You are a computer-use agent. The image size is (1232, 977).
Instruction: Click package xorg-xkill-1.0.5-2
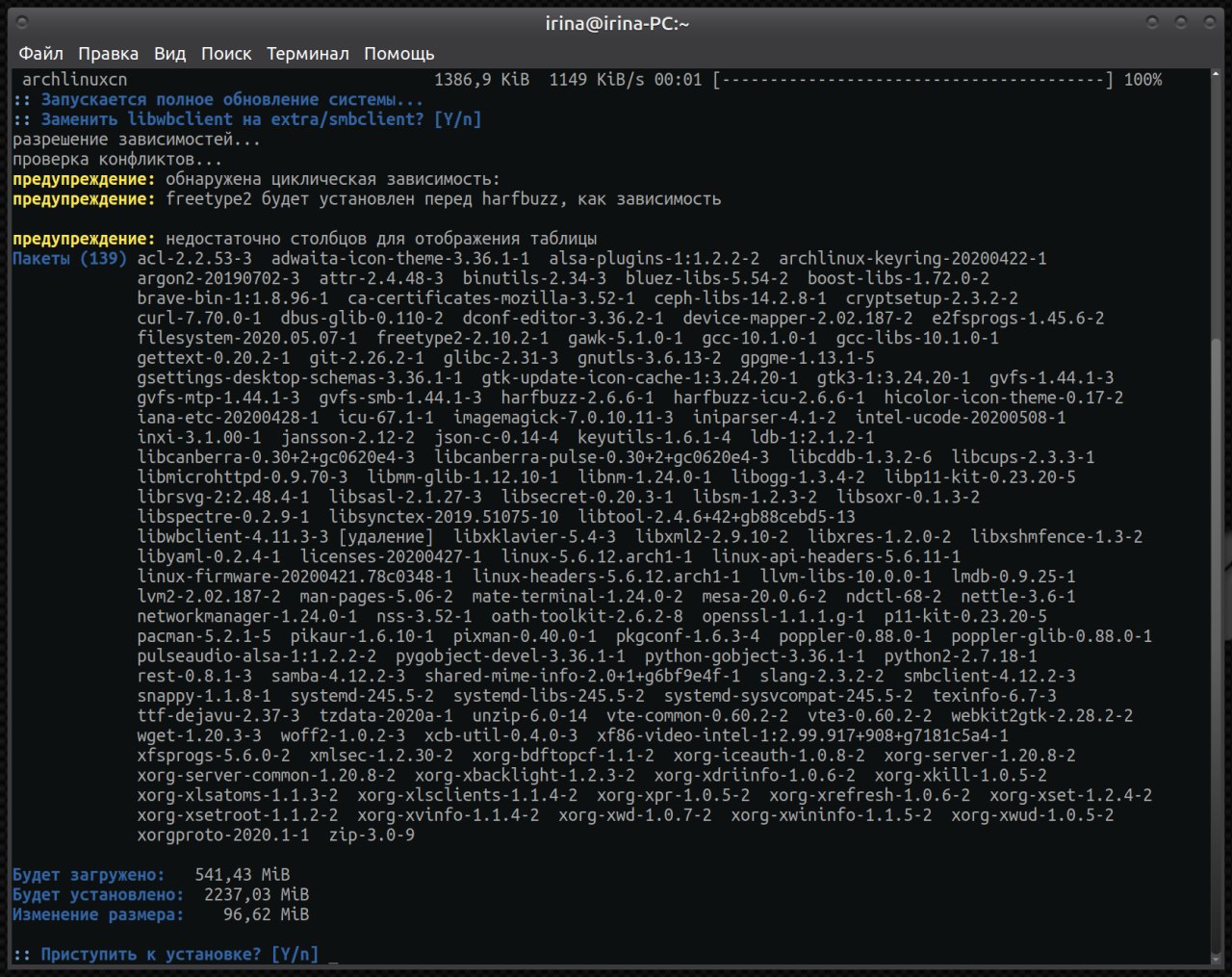(961, 776)
